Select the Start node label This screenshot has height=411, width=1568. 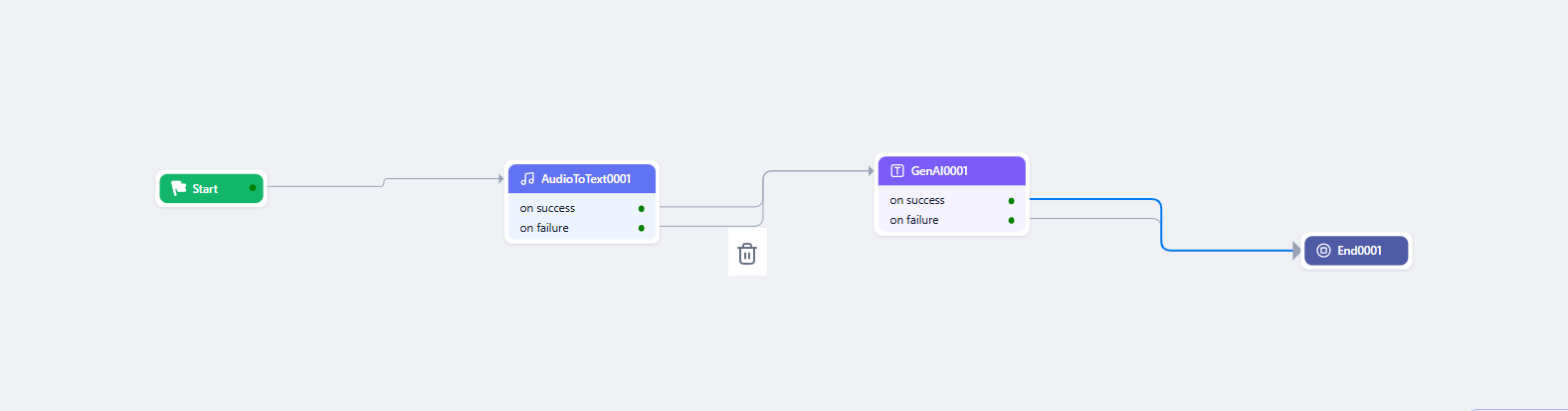tap(205, 189)
